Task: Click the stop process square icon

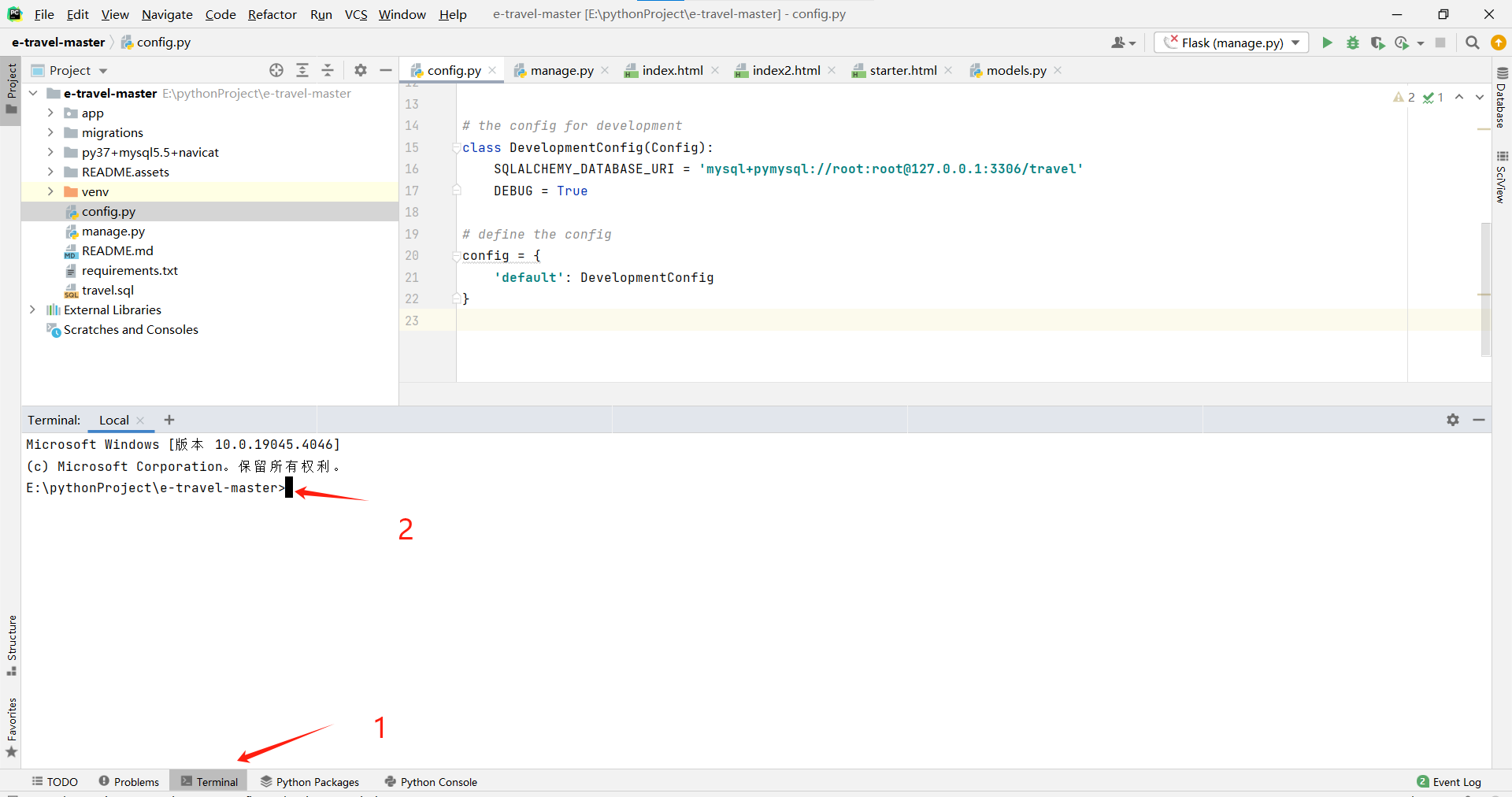Action: click(x=1440, y=43)
